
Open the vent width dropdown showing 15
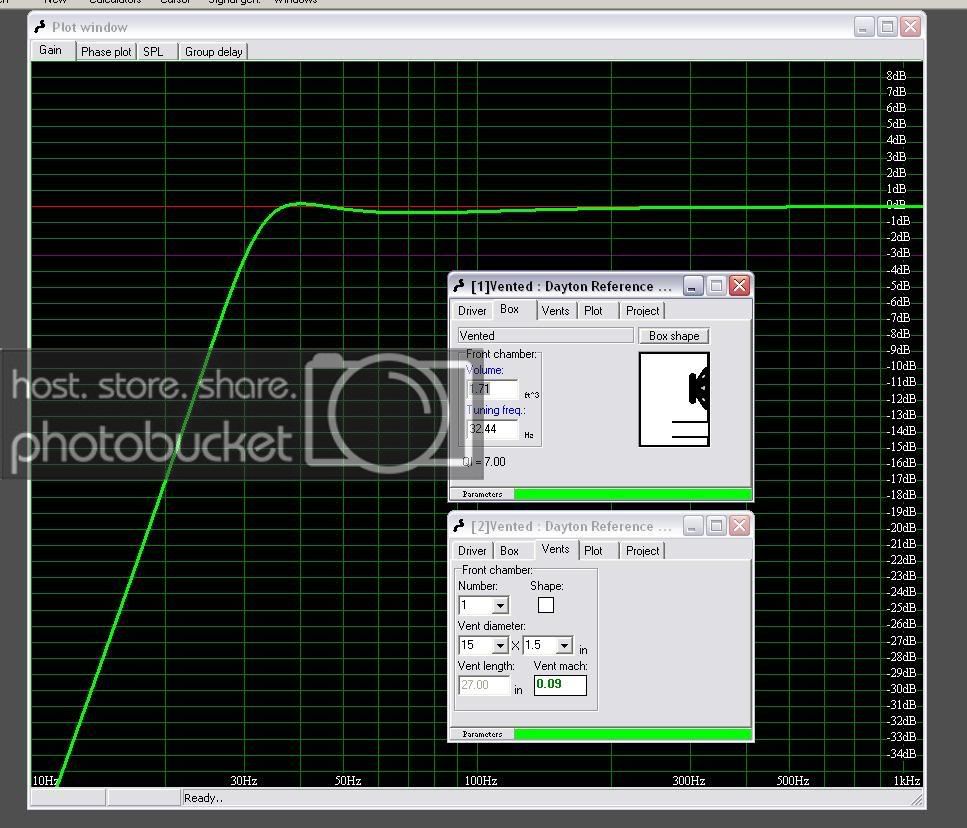(x=501, y=646)
